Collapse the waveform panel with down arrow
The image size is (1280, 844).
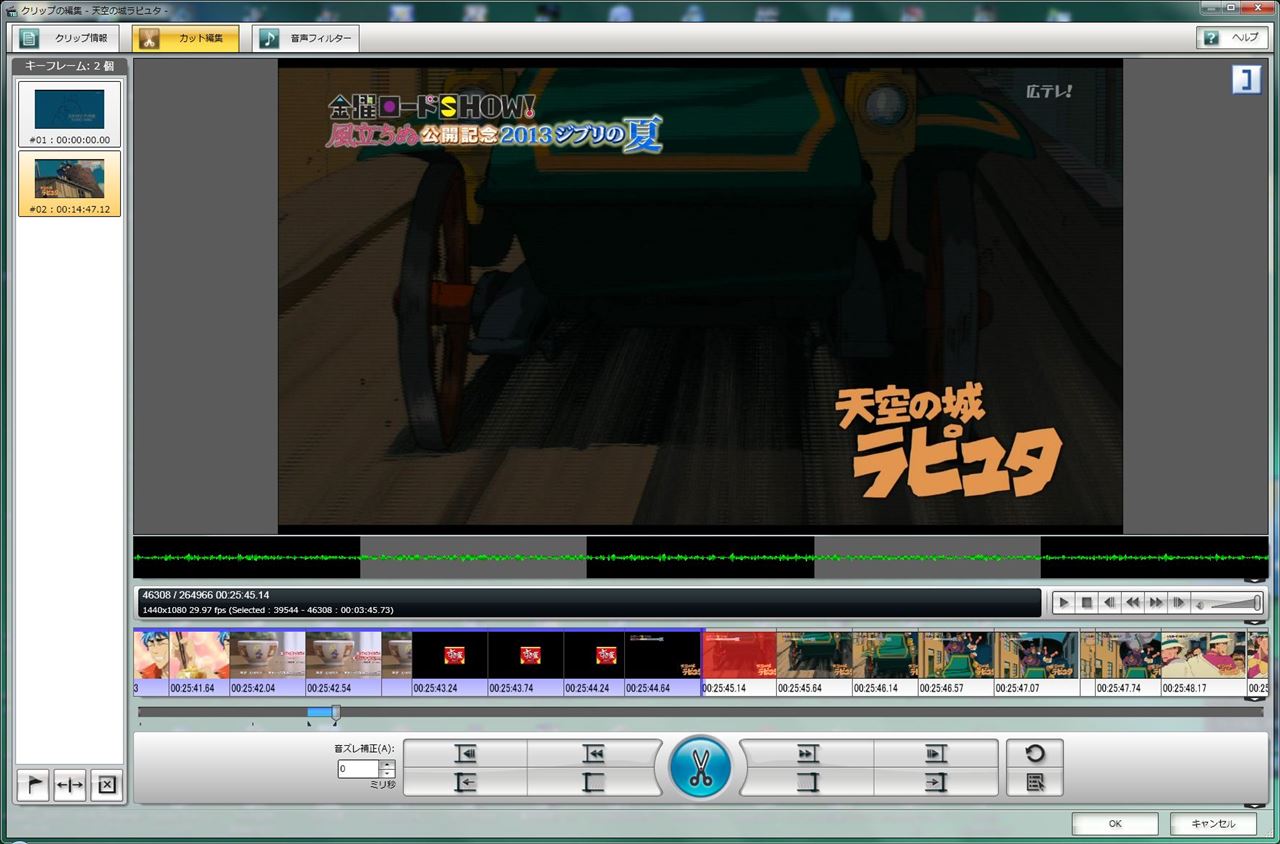[1254, 579]
